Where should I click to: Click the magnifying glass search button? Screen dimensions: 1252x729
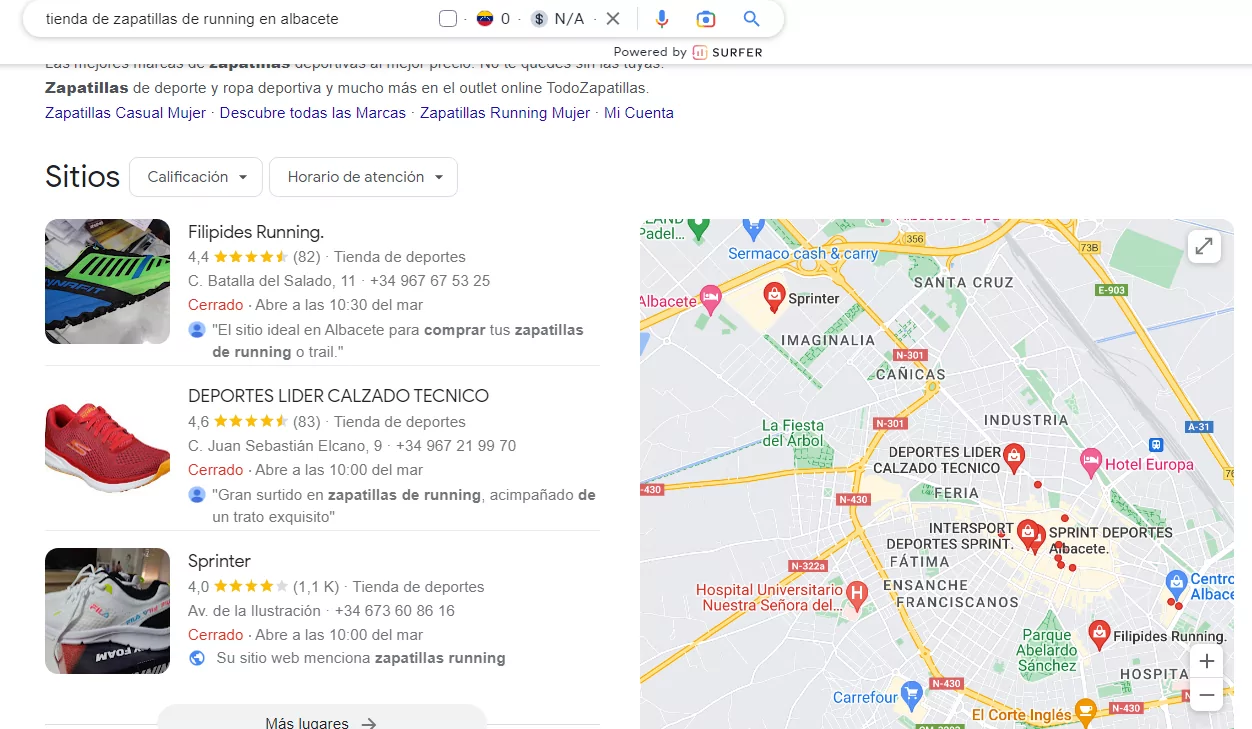pos(752,19)
